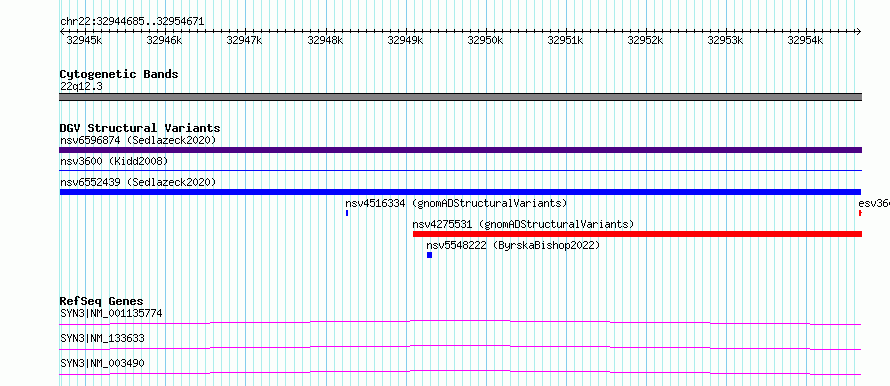Click the thick blue nsv6552439 variant bar

[460, 192]
